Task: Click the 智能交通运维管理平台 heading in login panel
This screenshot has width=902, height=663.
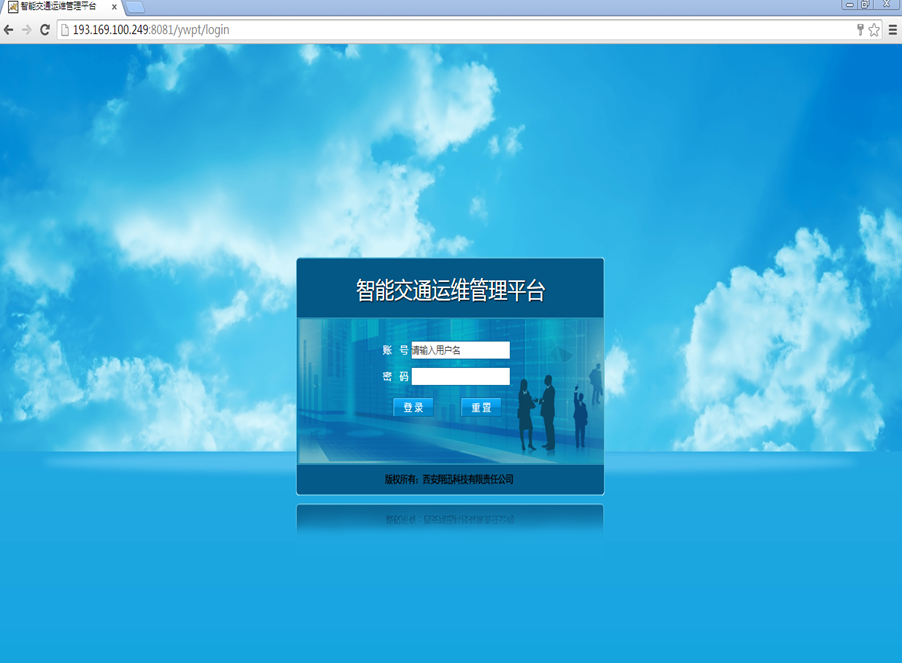Action: click(450, 291)
